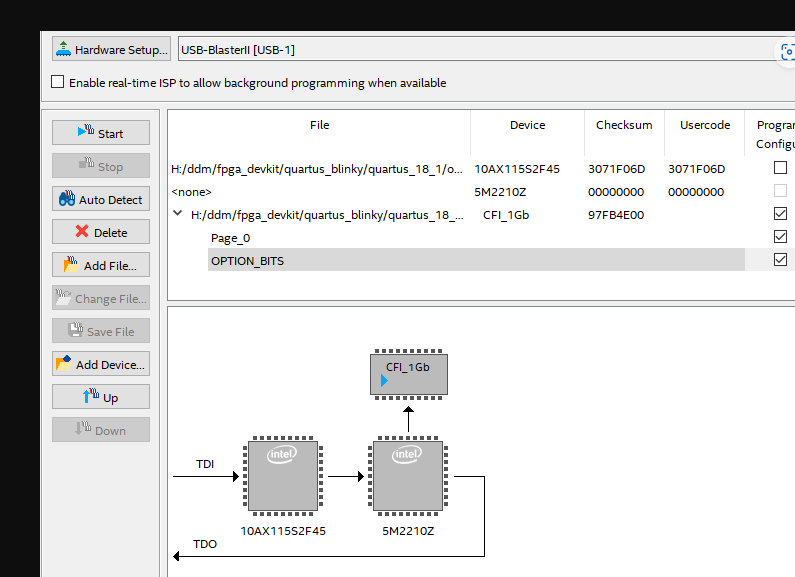The width and height of the screenshot is (795, 577).
Task: Select the 10AX115S2F45 chip in chain diagram
Action: [282, 478]
